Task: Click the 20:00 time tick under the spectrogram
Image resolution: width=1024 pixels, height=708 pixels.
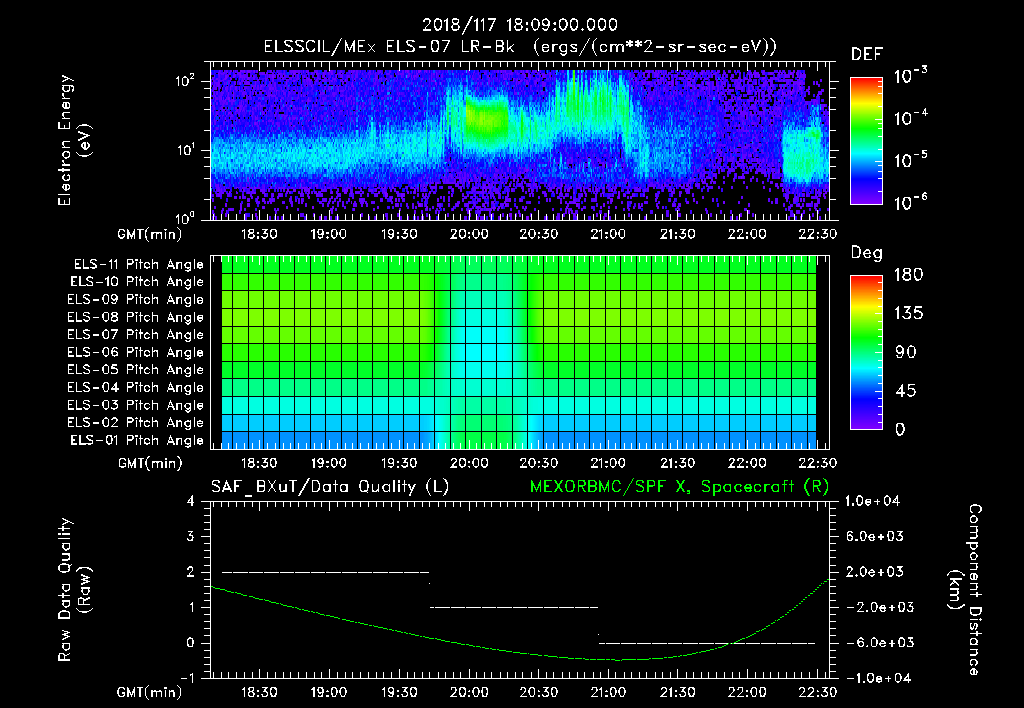Action: pos(468,234)
